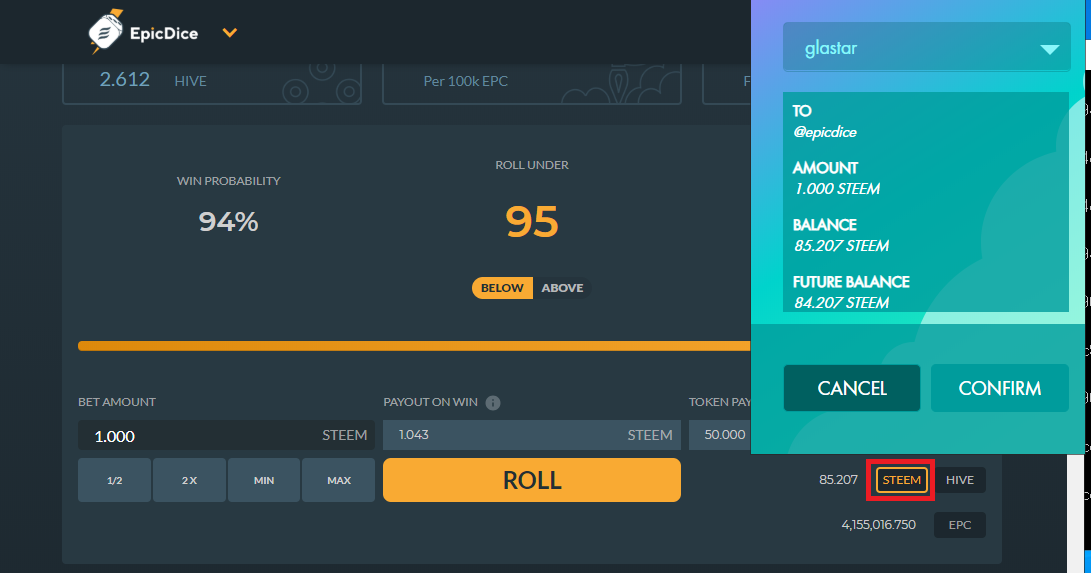The width and height of the screenshot is (1091, 573).
Task: Double the bet with the 2X button
Action: coord(189,480)
